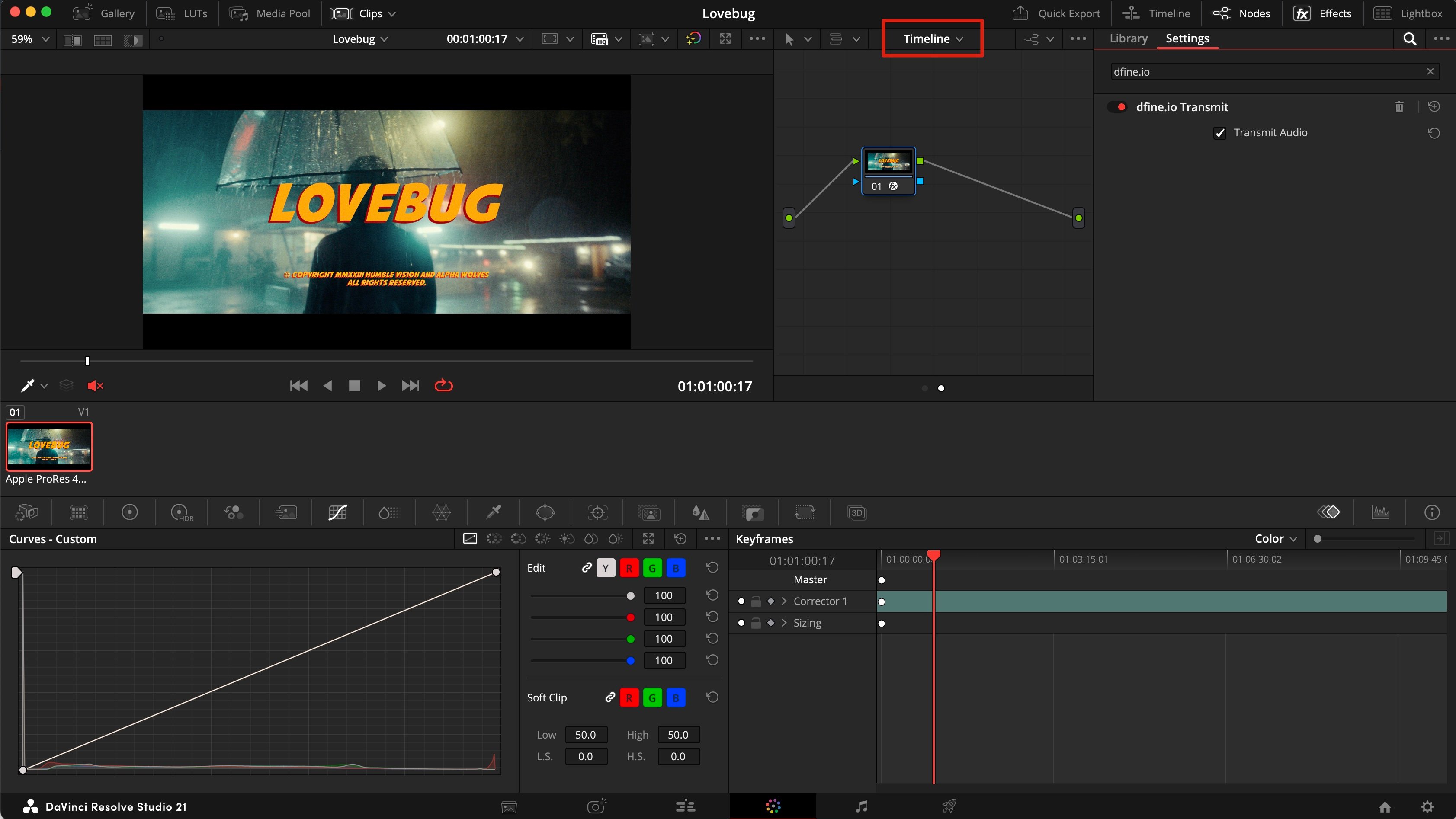Click the Quick Export button
Image resolution: width=1456 pixels, height=819 pixels.
[1056, 13]
